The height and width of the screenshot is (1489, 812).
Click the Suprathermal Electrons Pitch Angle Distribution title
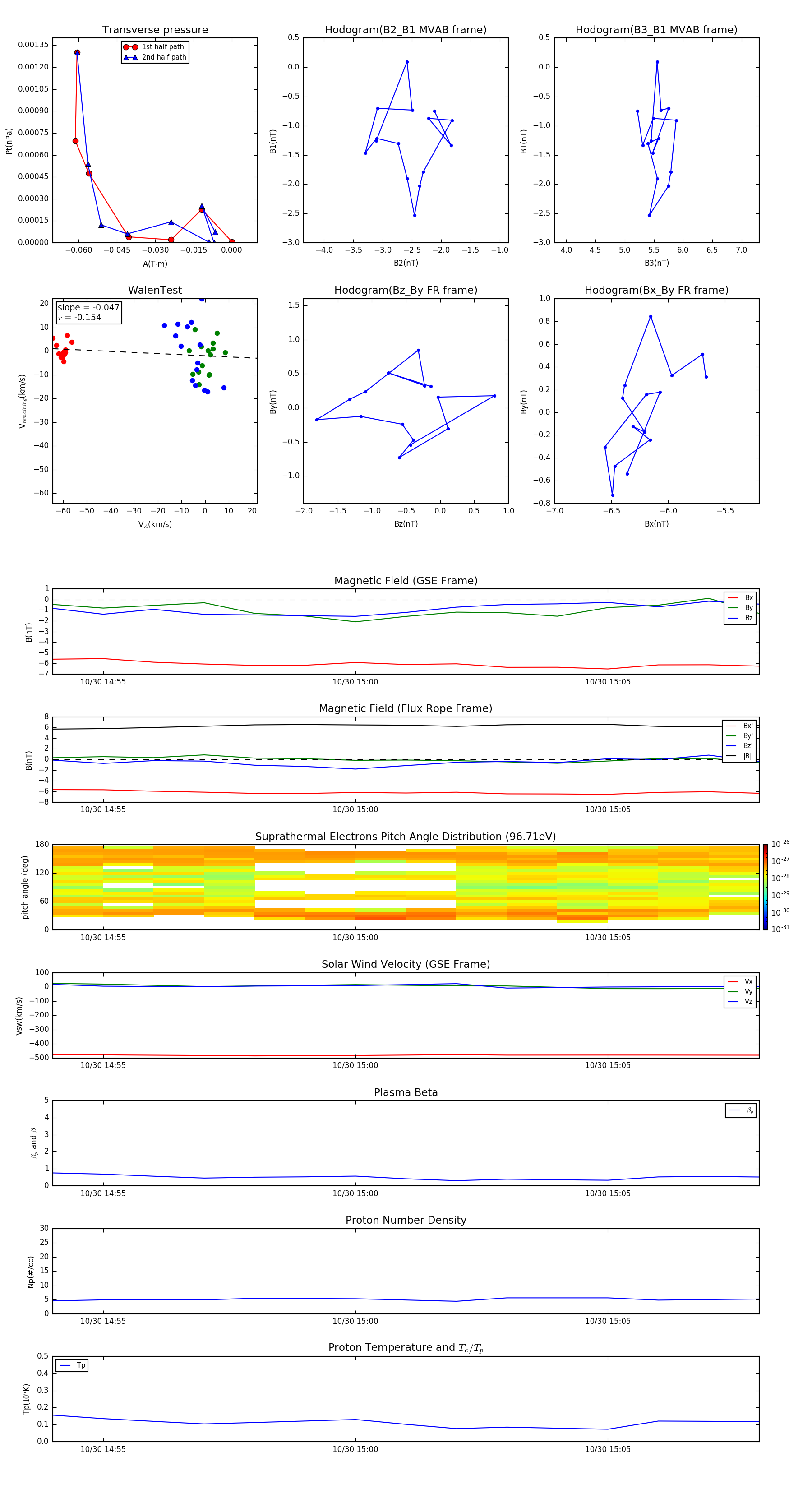406,837
